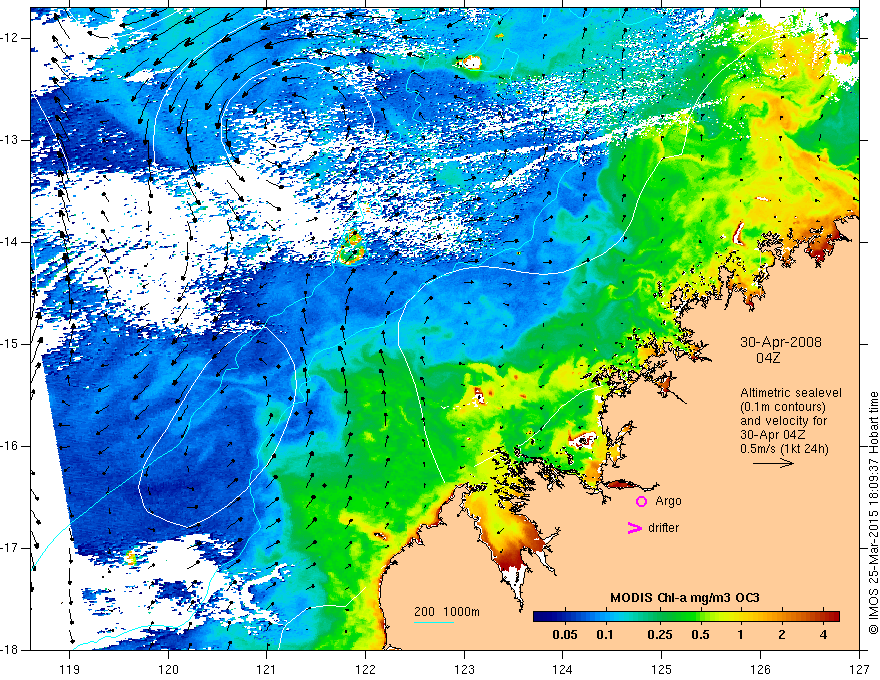Viewport: 880px width, 680px height.
Task: Click the 'drifter' legend label
Action: (663, 527)
